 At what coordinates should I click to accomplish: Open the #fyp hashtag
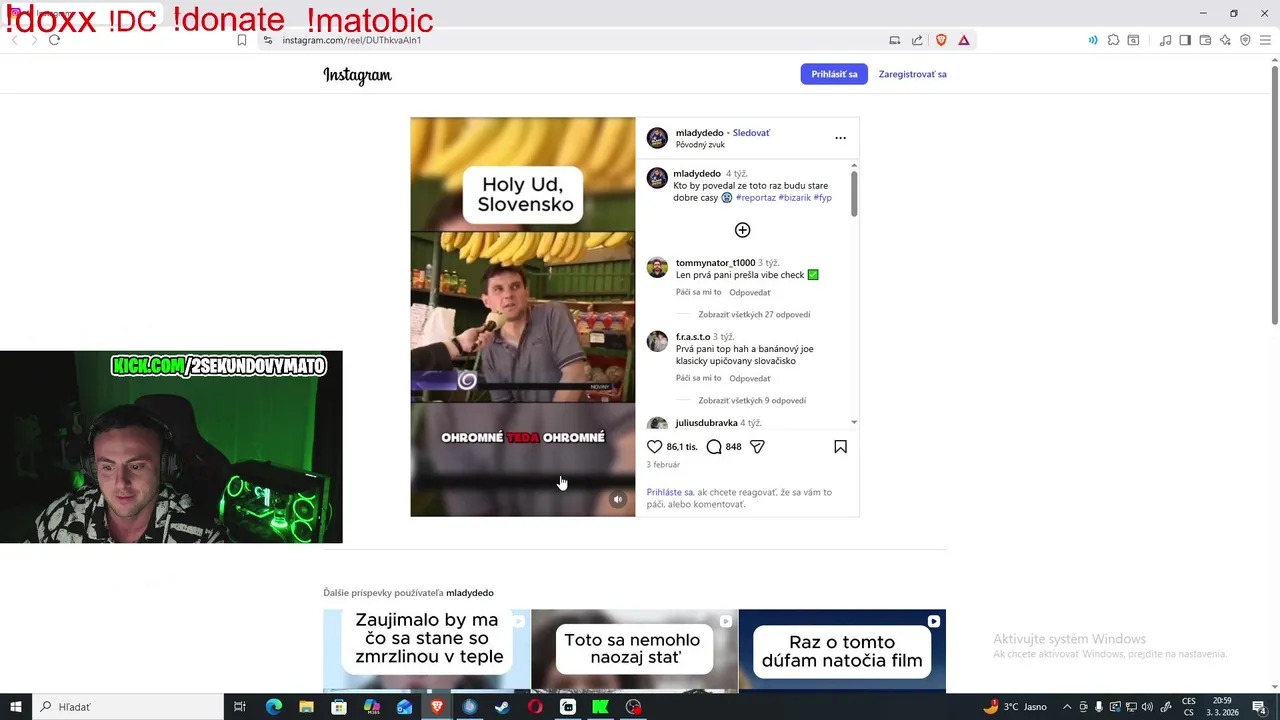822,198
